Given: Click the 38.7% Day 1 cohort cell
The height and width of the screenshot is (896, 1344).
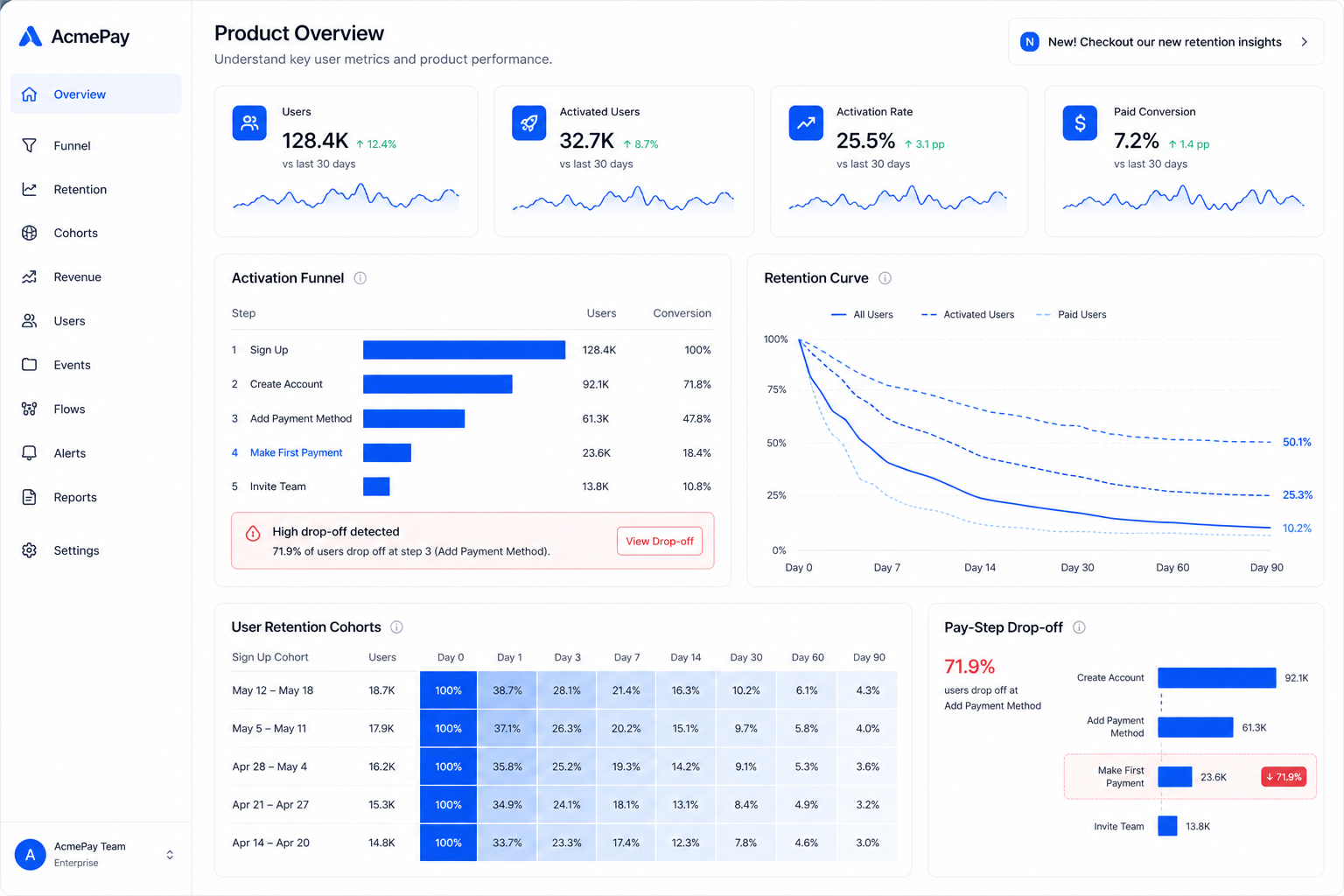Looking at the screenshot, I should (507, 690).
